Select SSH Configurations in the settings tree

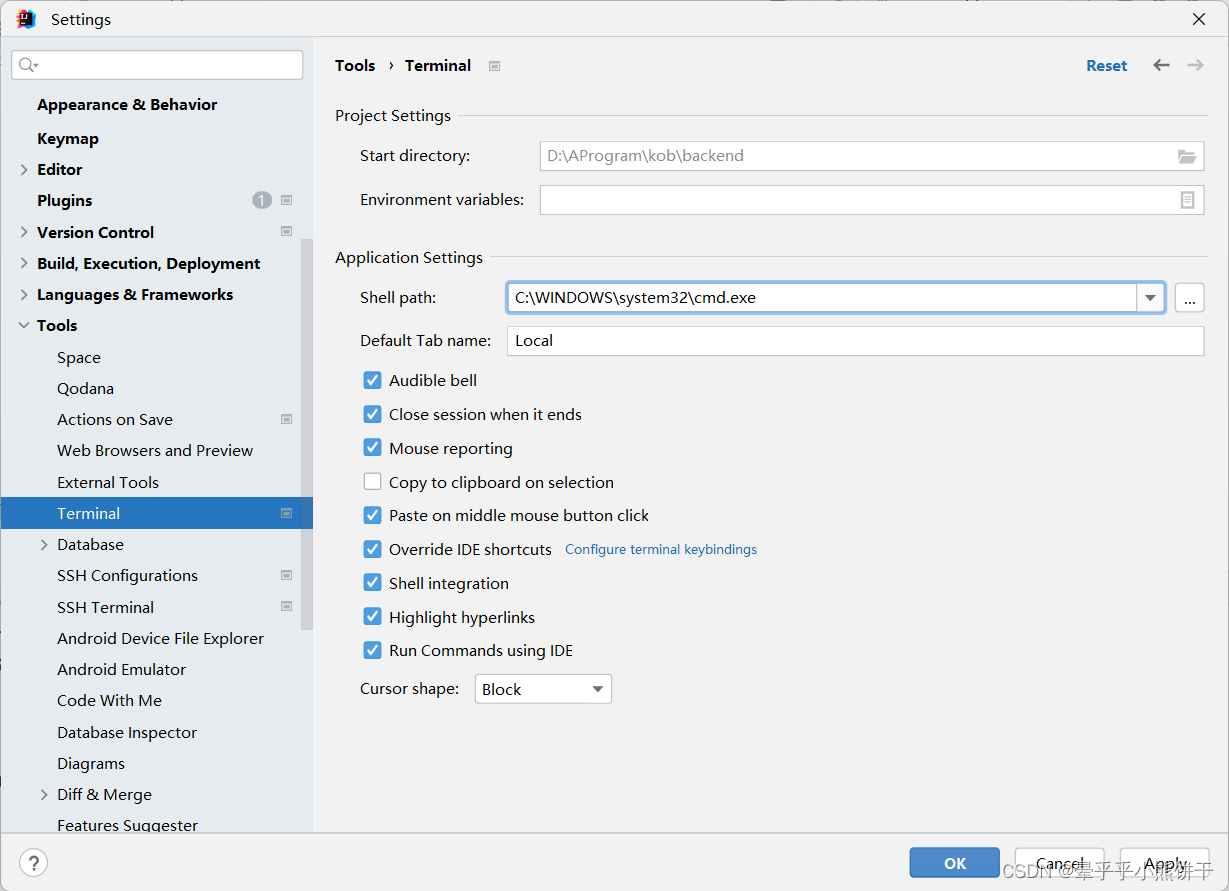(x=127, y=576)
